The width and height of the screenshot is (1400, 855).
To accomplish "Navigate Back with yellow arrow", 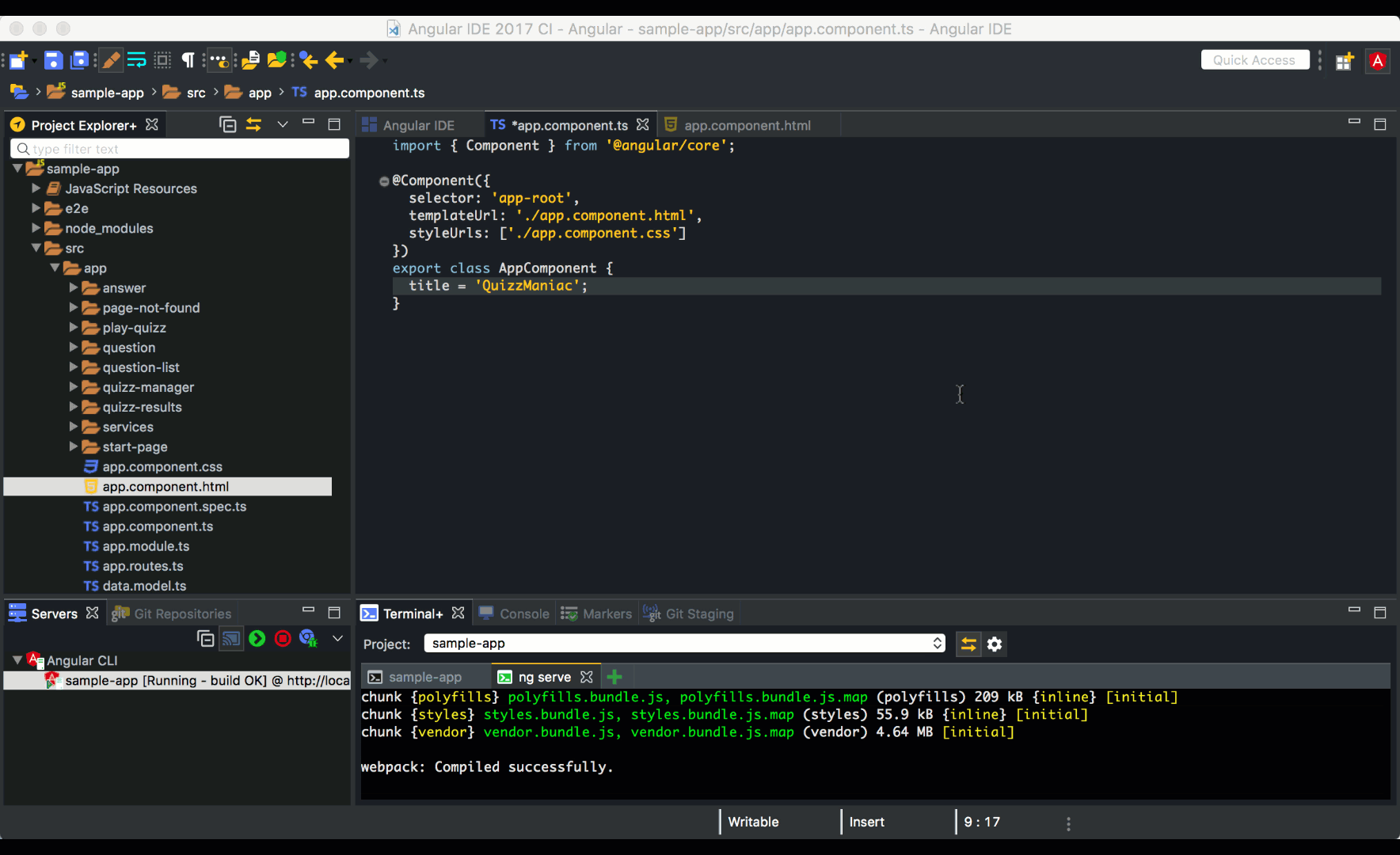I will pos(334,60).
